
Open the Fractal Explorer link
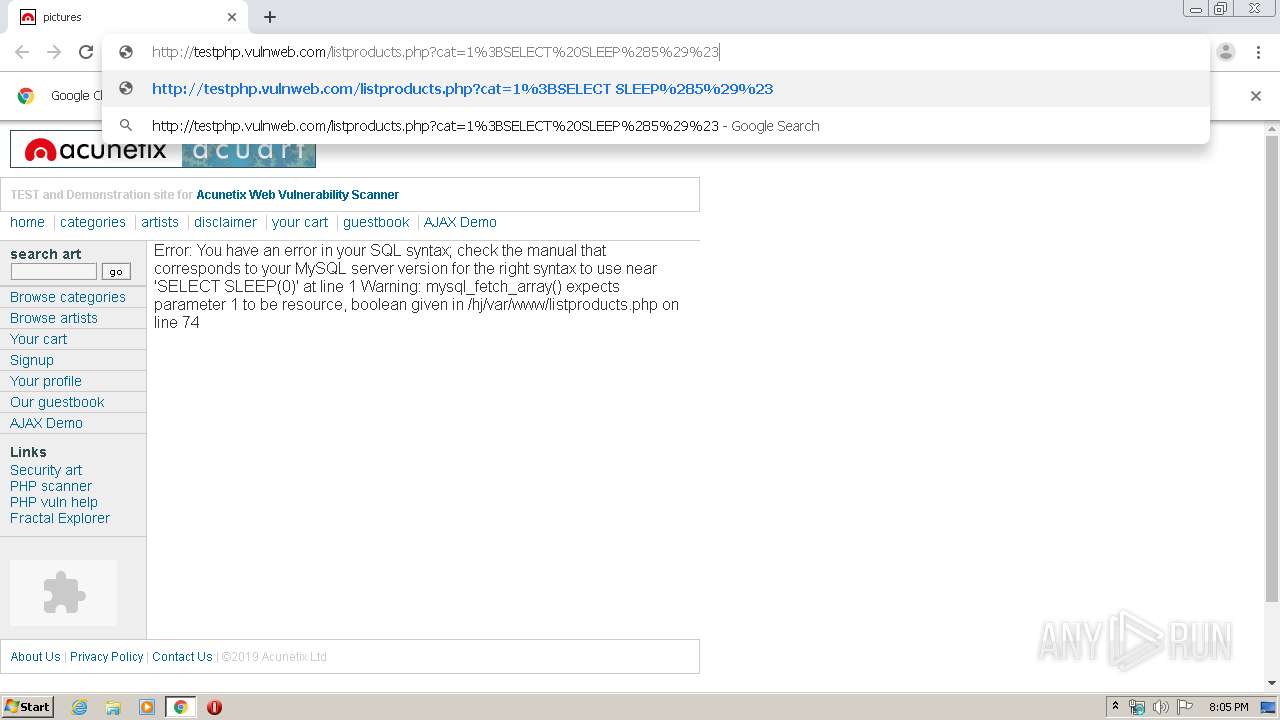click(60, 518)
